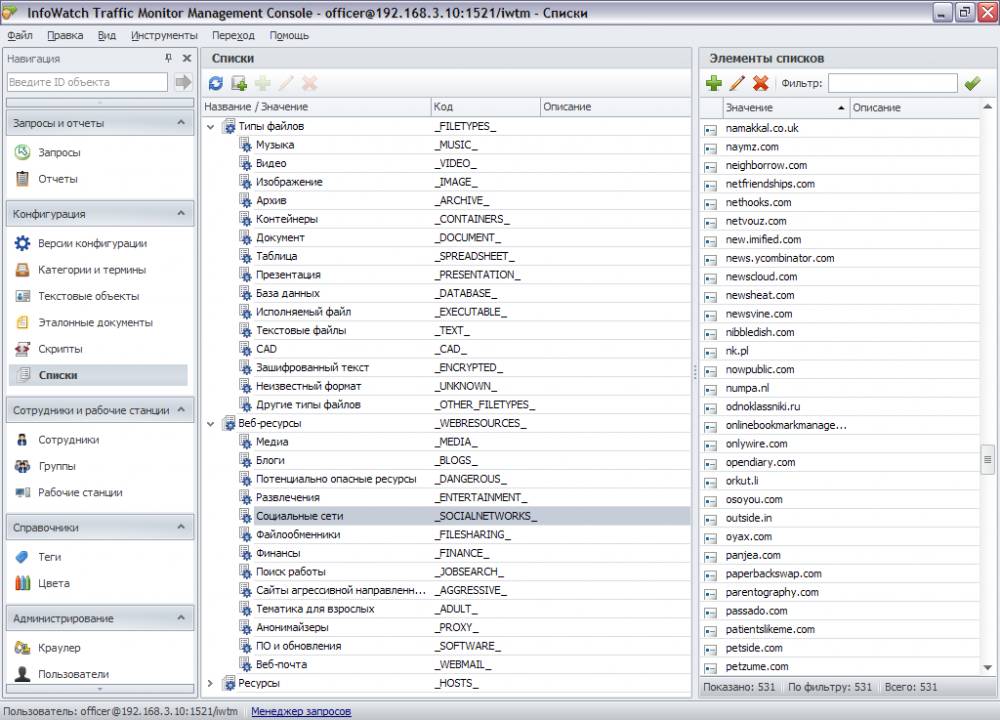Click in the Фильтр text field
Image resolution: width=1000 pixels, height=720 pixels.
[x=892, y=84]
